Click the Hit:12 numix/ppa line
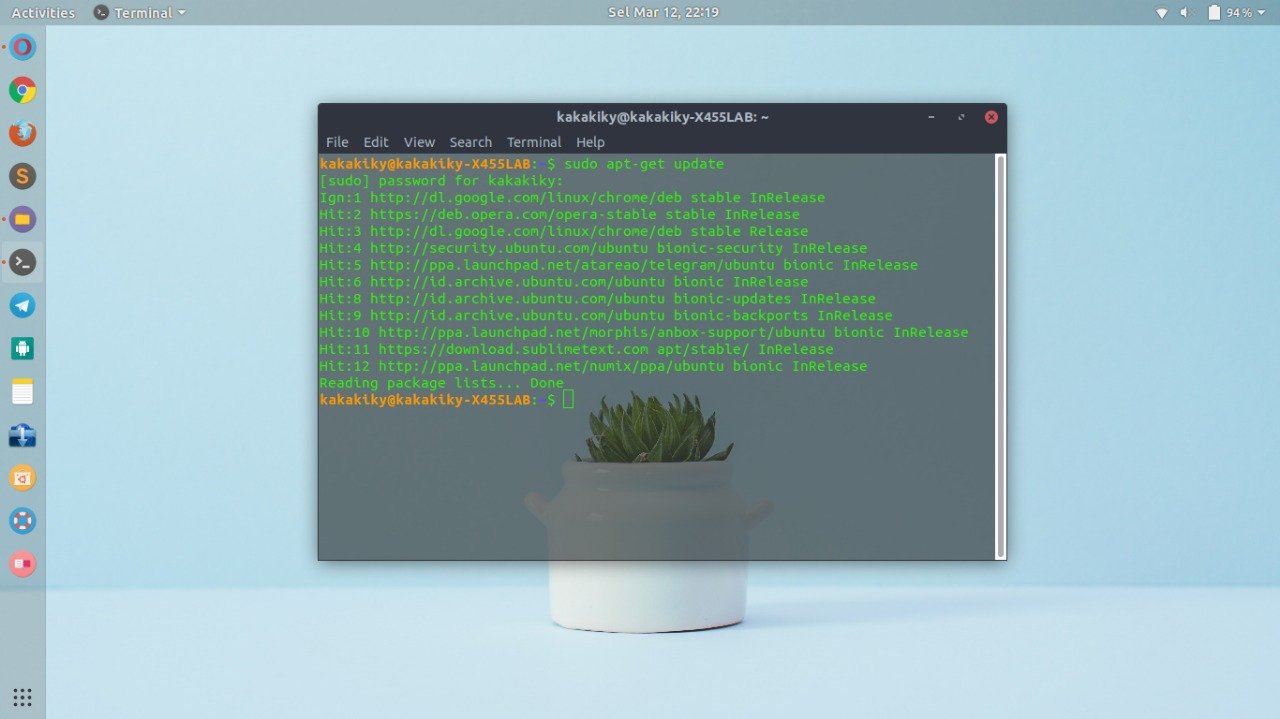Screen dimensions: 1280x719 pos(593,367)
